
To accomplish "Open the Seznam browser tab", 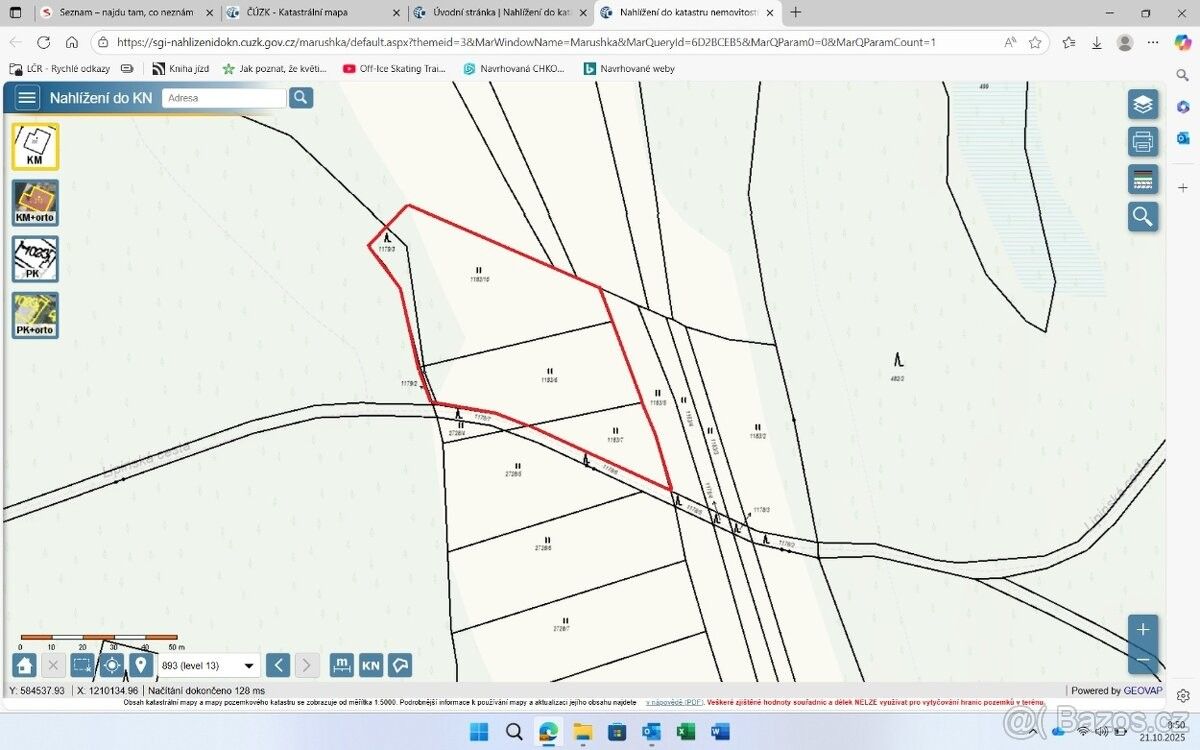I will (x=125, y=13).
